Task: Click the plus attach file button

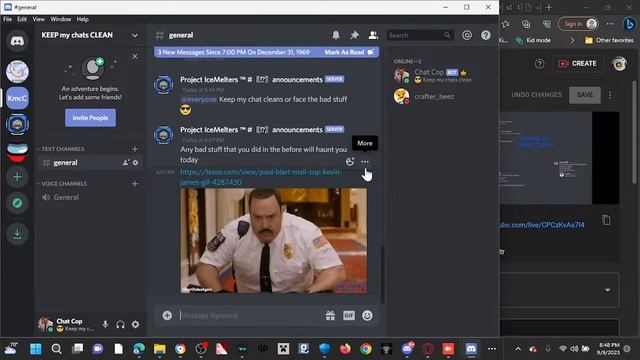Action: (x=167, y=315)
